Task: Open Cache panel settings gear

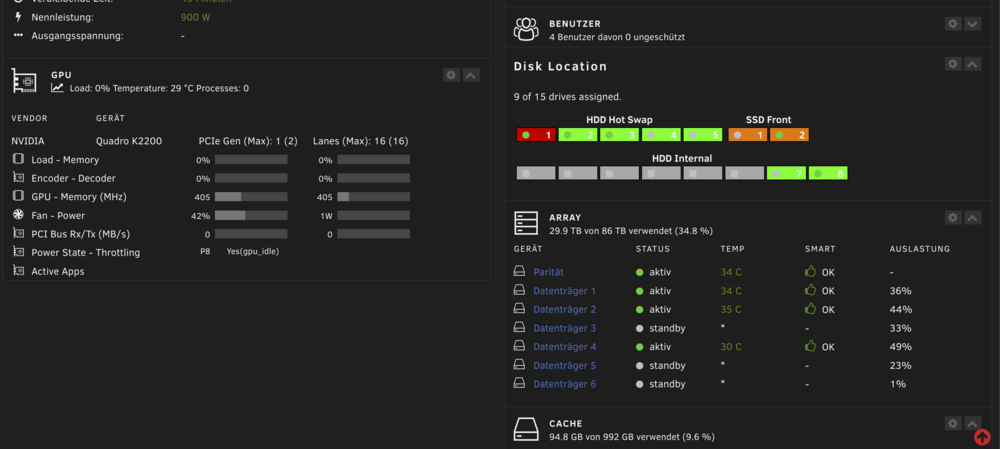Action: pyautogui.click(x=953, y=423)
